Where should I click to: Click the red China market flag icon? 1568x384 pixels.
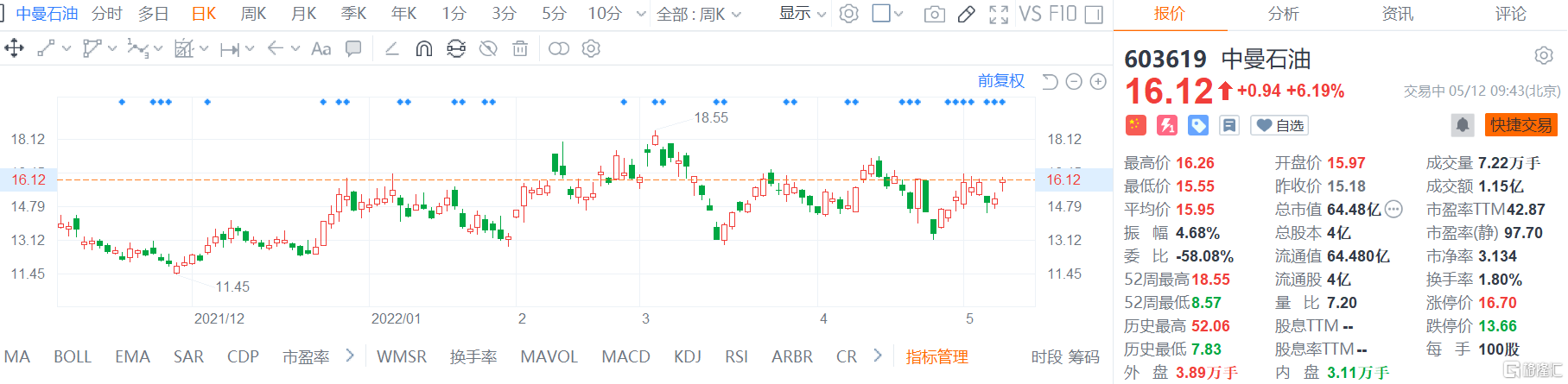(1135, 126)
